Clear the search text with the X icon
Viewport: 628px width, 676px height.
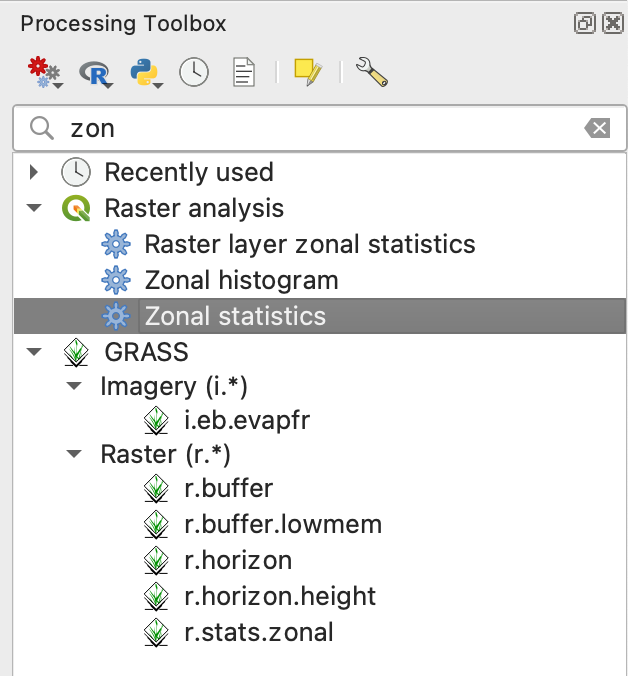pyautogui.click(x=597, y=128)
